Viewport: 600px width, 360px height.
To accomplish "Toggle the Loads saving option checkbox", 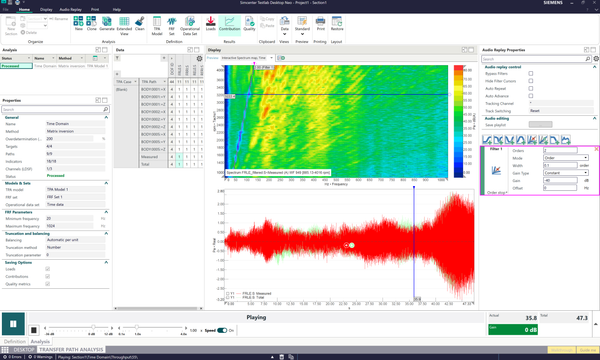I will tap(47, 269).
